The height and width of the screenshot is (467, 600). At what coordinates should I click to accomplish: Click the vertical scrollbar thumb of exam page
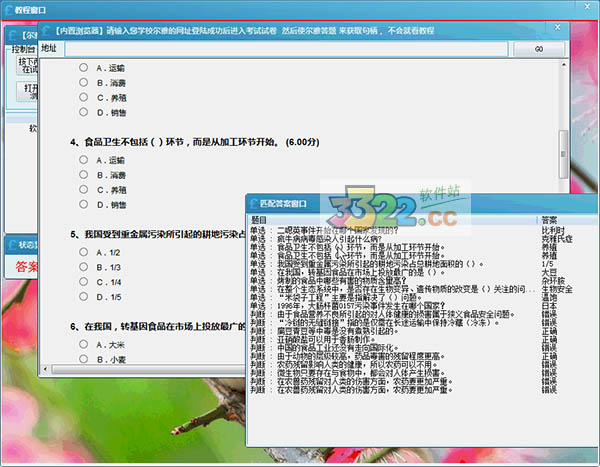563,154
